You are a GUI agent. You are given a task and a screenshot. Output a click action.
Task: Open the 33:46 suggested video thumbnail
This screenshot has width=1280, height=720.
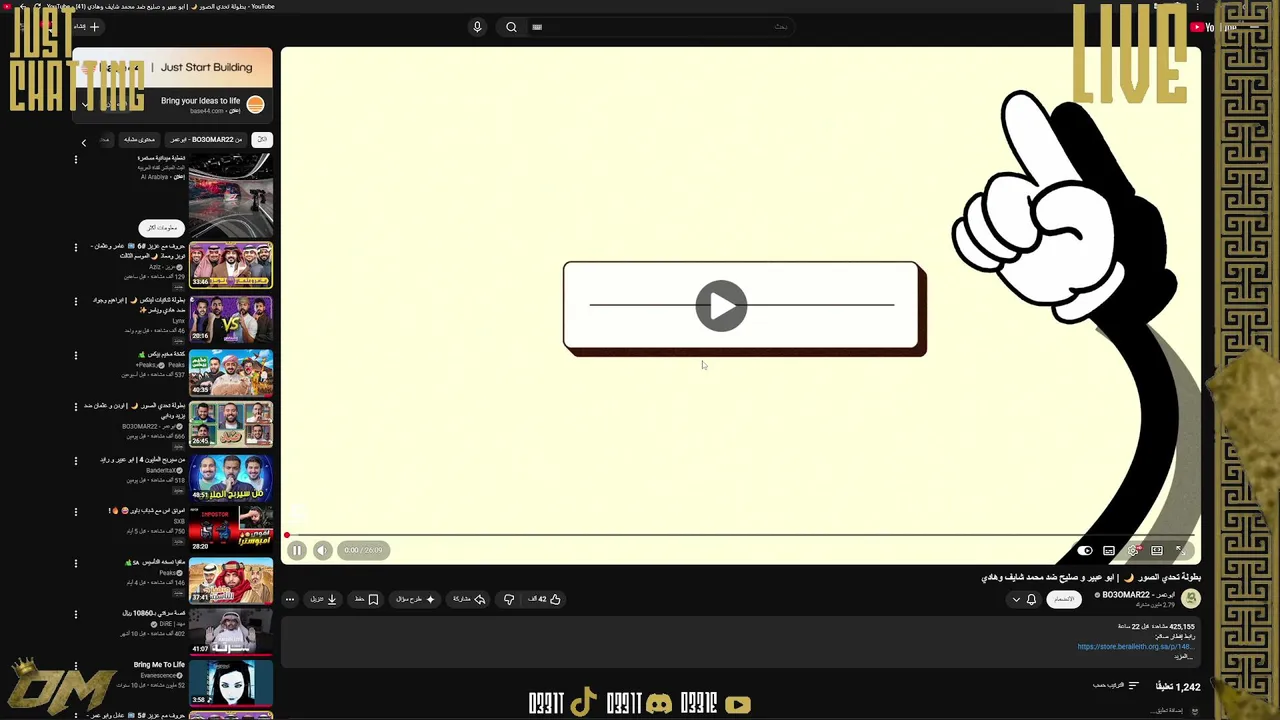coord(231,265)
